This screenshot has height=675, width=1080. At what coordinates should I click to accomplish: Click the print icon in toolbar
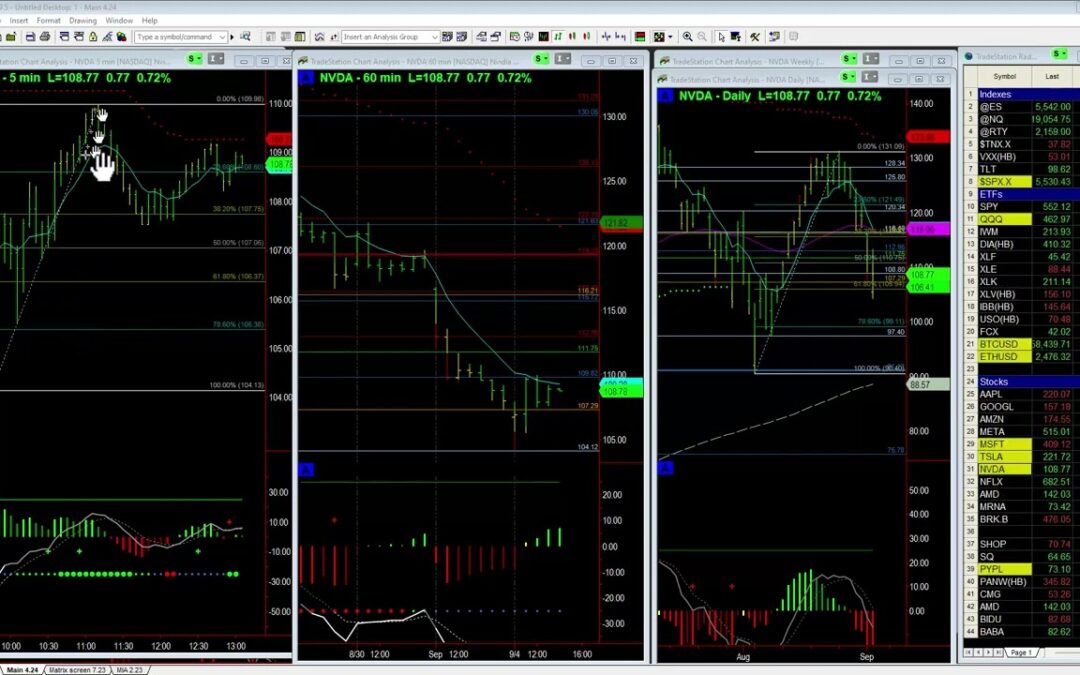click(x=45, y=37)
